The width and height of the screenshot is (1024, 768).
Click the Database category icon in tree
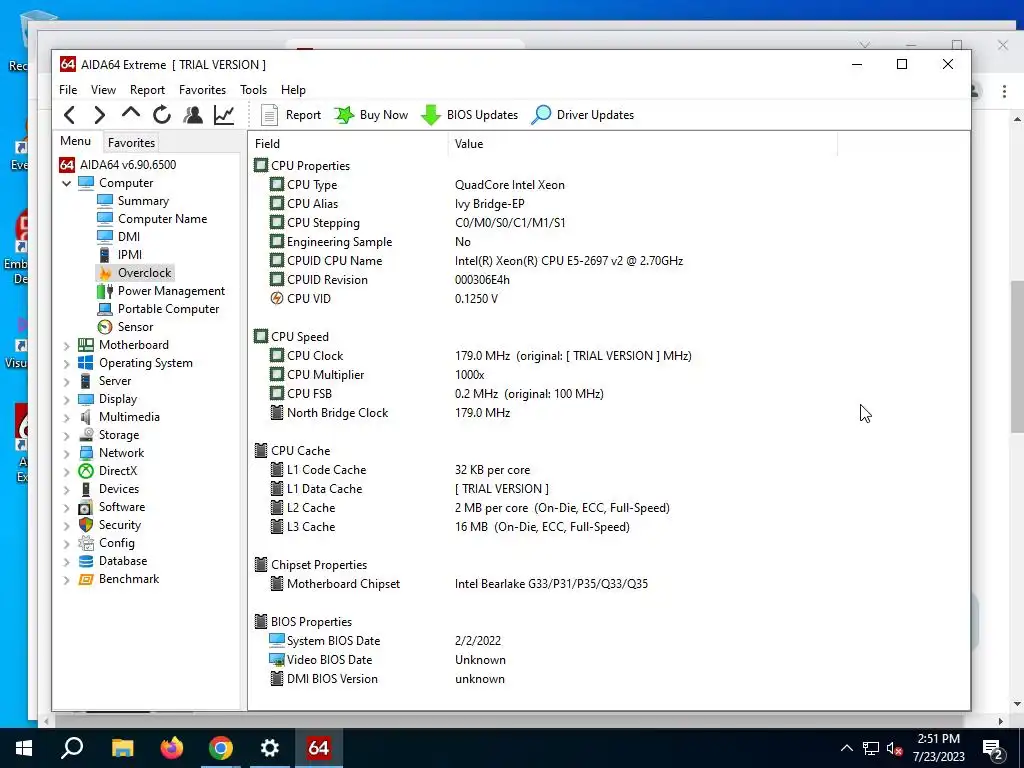tap(86, 561)
